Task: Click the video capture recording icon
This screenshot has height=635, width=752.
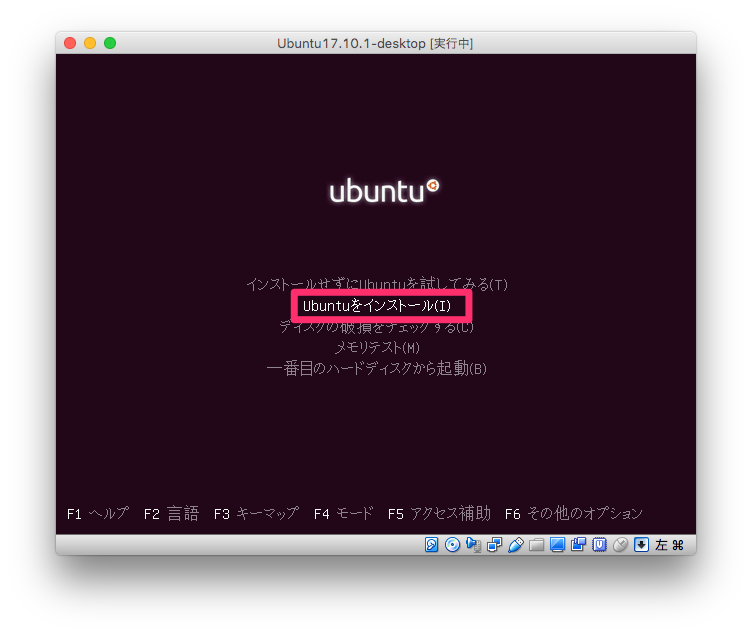Action: (578, 545)
